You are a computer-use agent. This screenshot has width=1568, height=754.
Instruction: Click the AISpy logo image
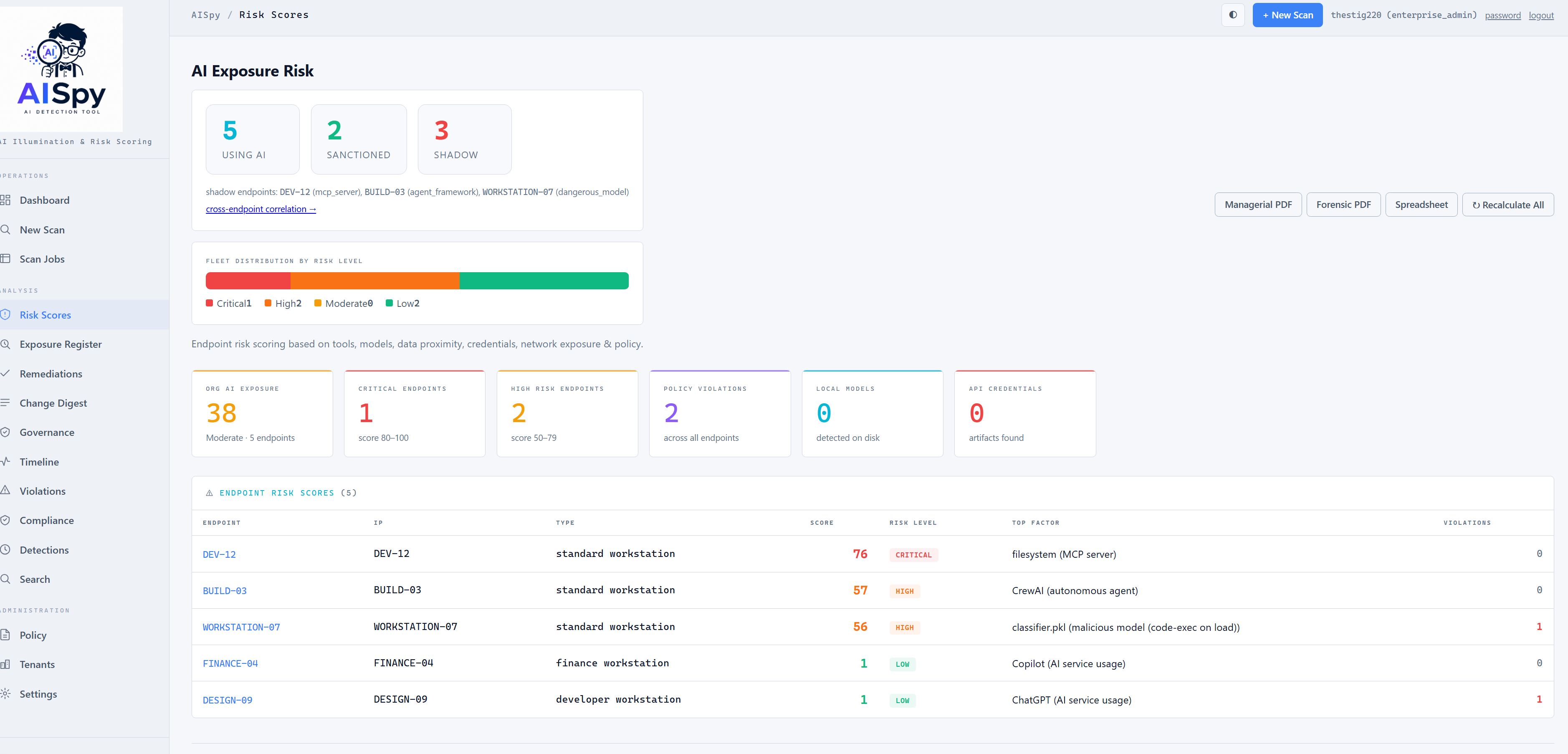pyautogui.click(x=61, y=69)
